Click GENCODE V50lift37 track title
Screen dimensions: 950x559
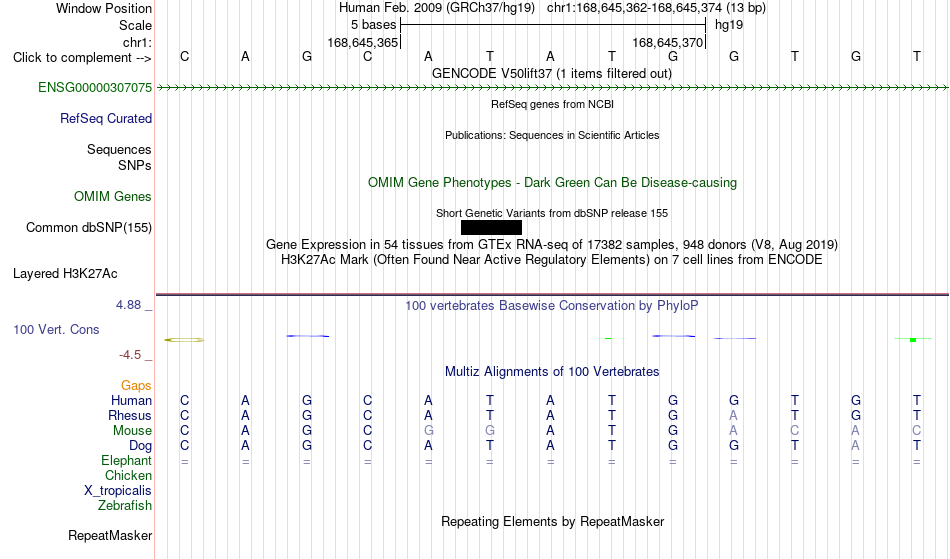click(552, 74)
